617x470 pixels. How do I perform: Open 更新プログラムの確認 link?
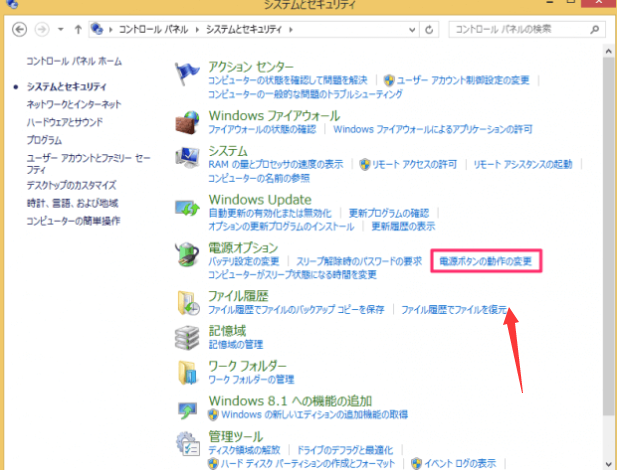pyautogui.click(x=389, y=213)
